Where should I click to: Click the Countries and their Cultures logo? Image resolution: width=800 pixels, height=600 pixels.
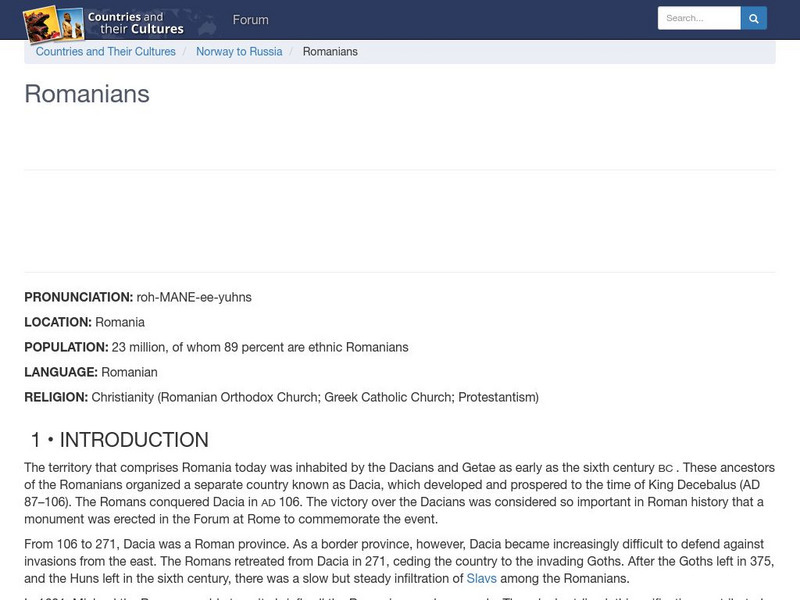pos(104,23)
